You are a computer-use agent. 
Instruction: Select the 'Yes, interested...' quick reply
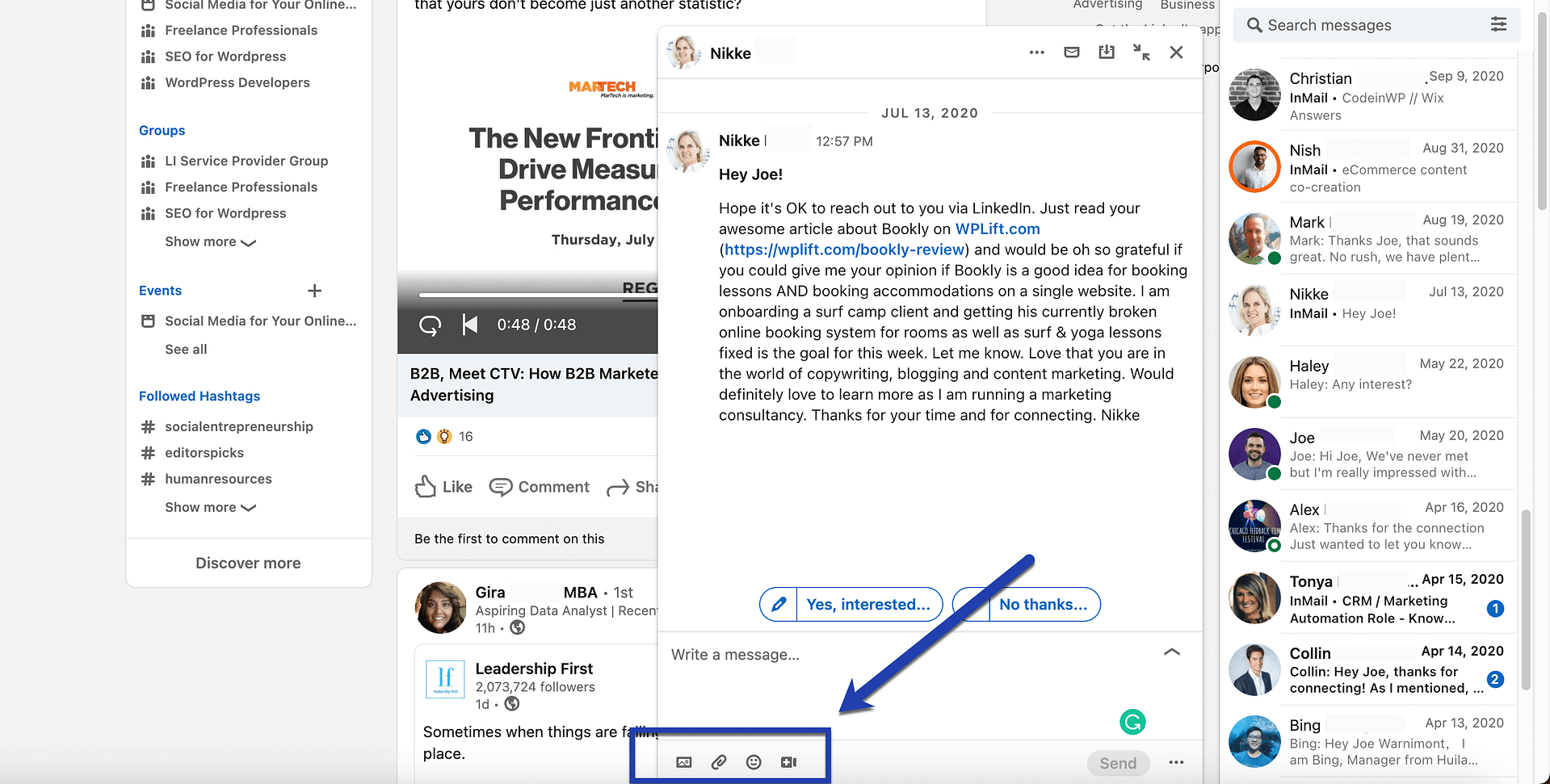(x=868, y=605)
